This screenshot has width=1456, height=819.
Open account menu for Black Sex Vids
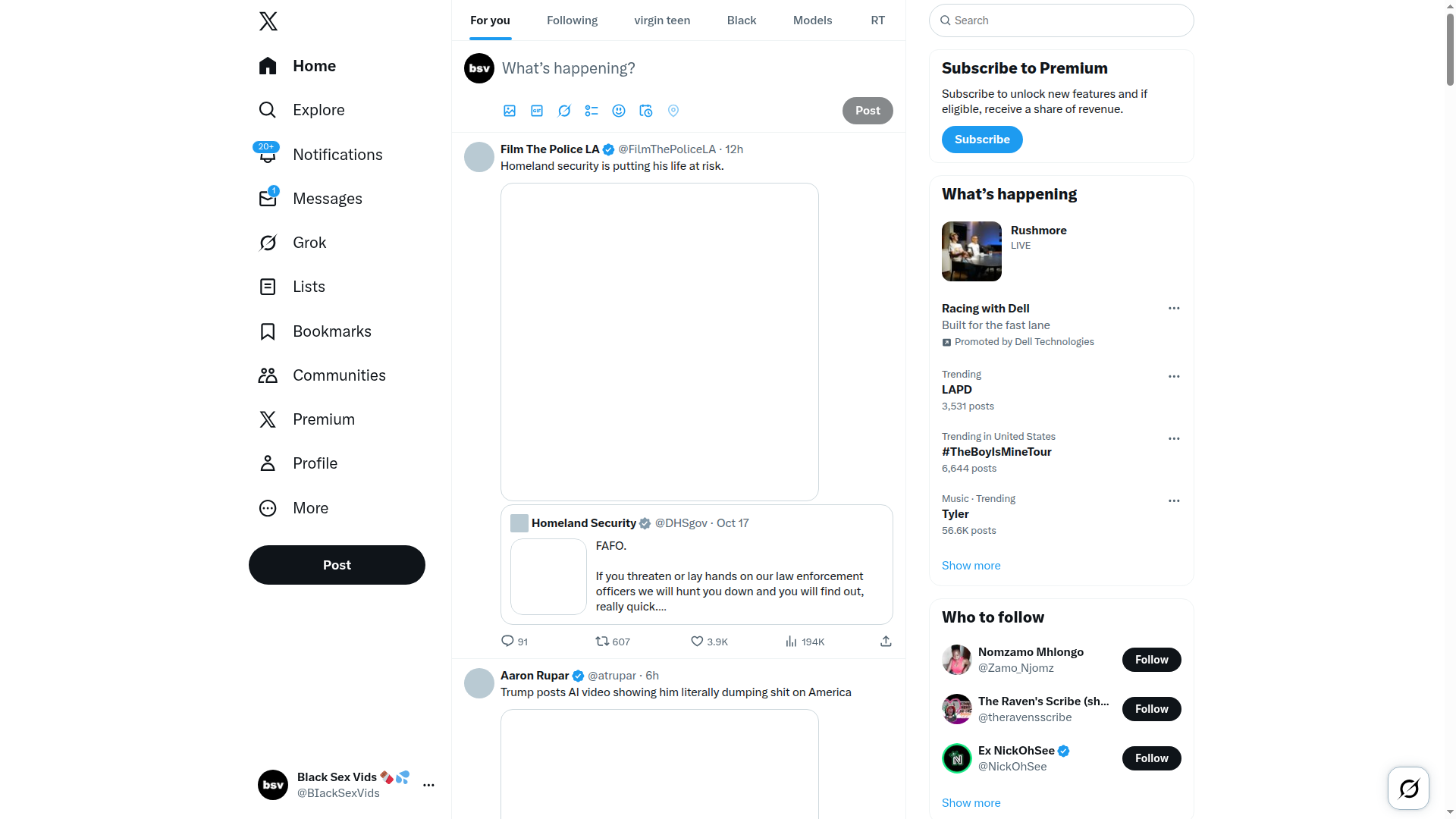[428, 785]
